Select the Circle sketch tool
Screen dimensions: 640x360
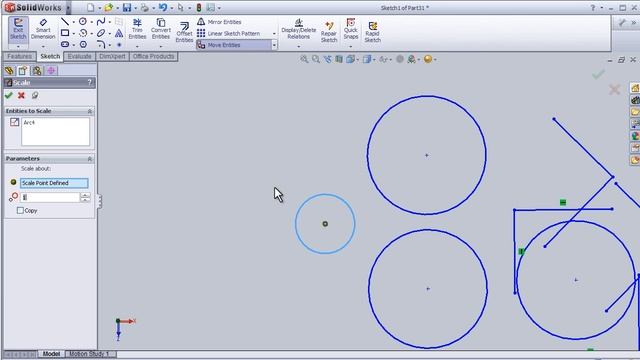point(83,21)
